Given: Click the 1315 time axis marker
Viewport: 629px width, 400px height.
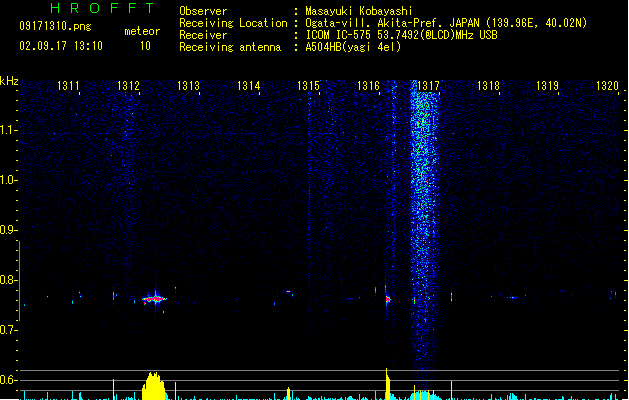Looking at the screenshot, I should click(x=308, y=86).
